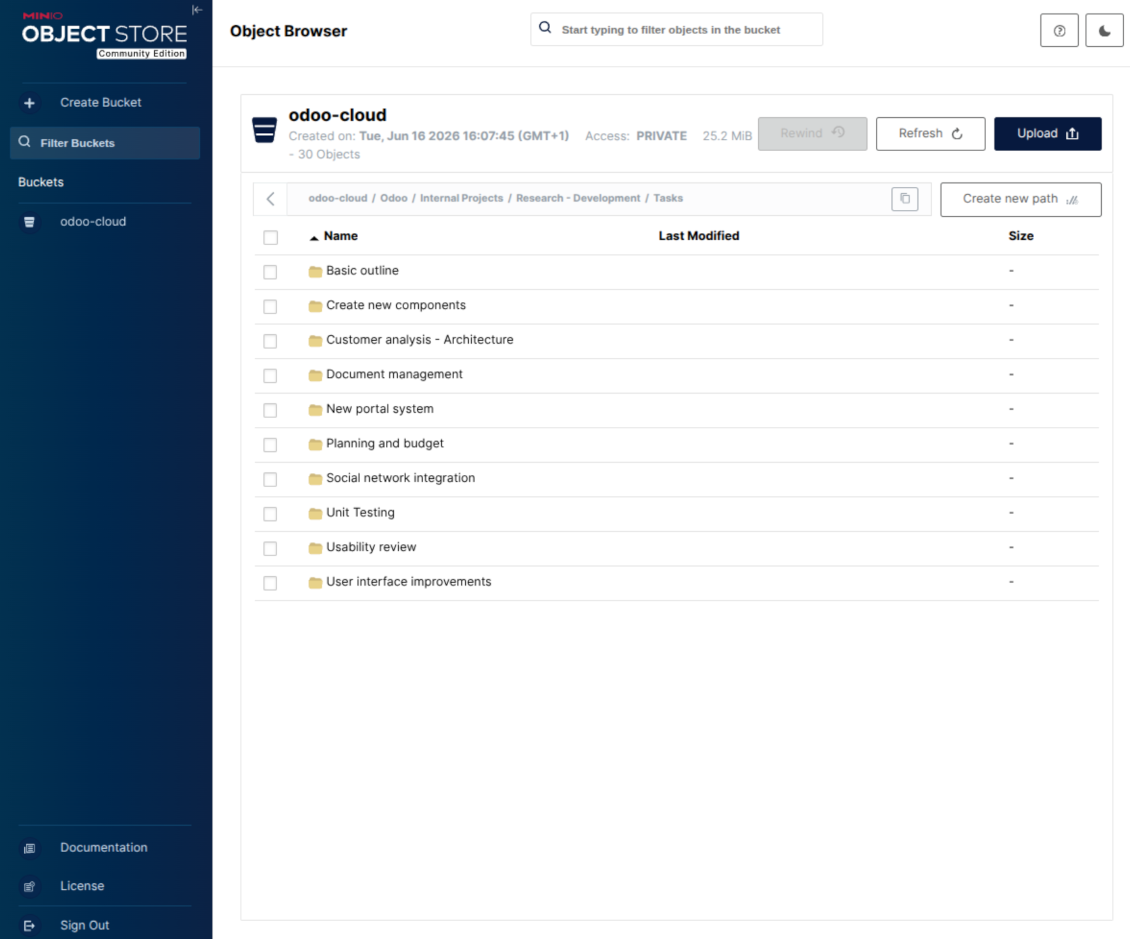Click Sign Out label in the sidebar
This screenshot has width=1130, height=939.
click(84, 926)
